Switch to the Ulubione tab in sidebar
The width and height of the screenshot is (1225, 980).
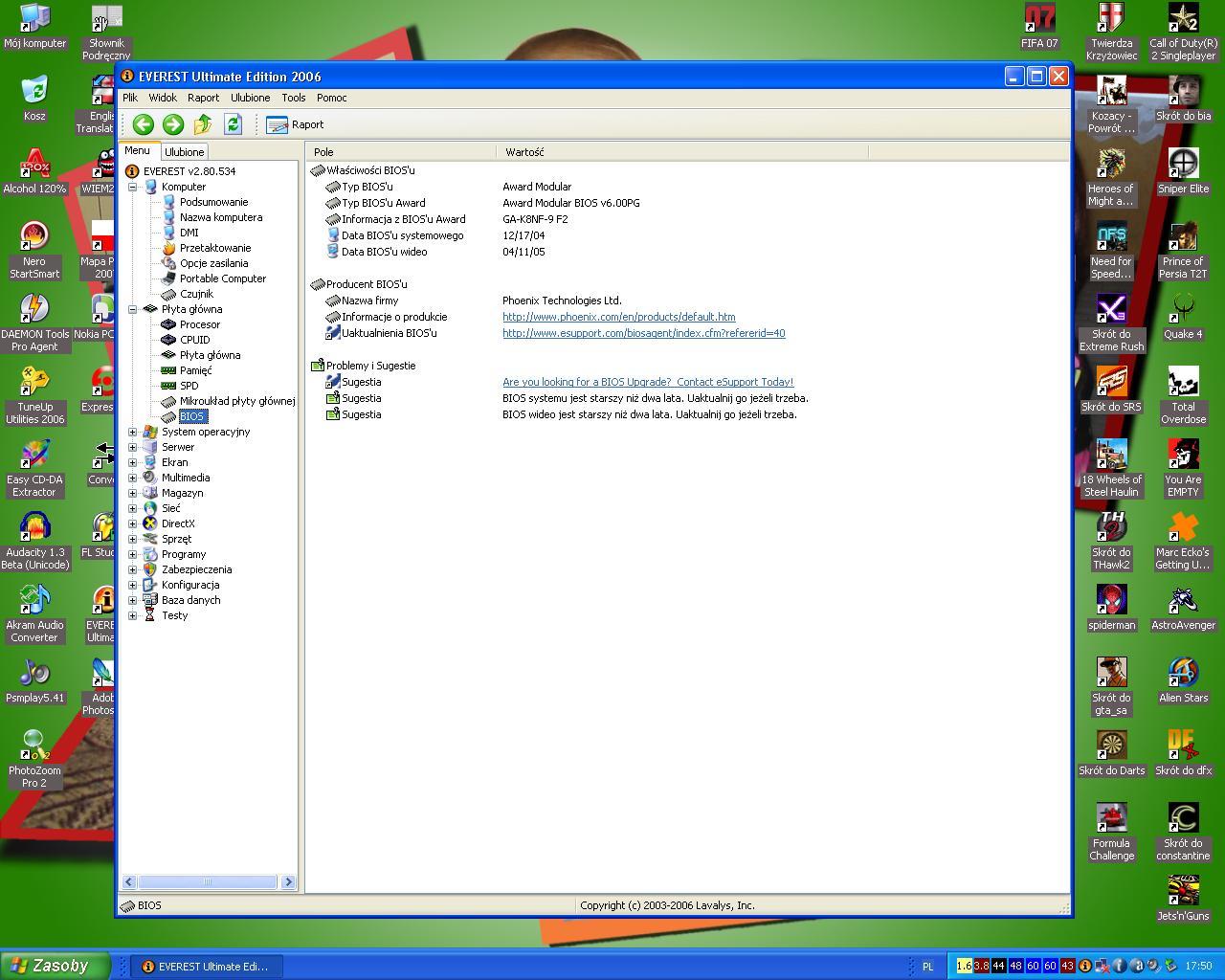(184, 152)
